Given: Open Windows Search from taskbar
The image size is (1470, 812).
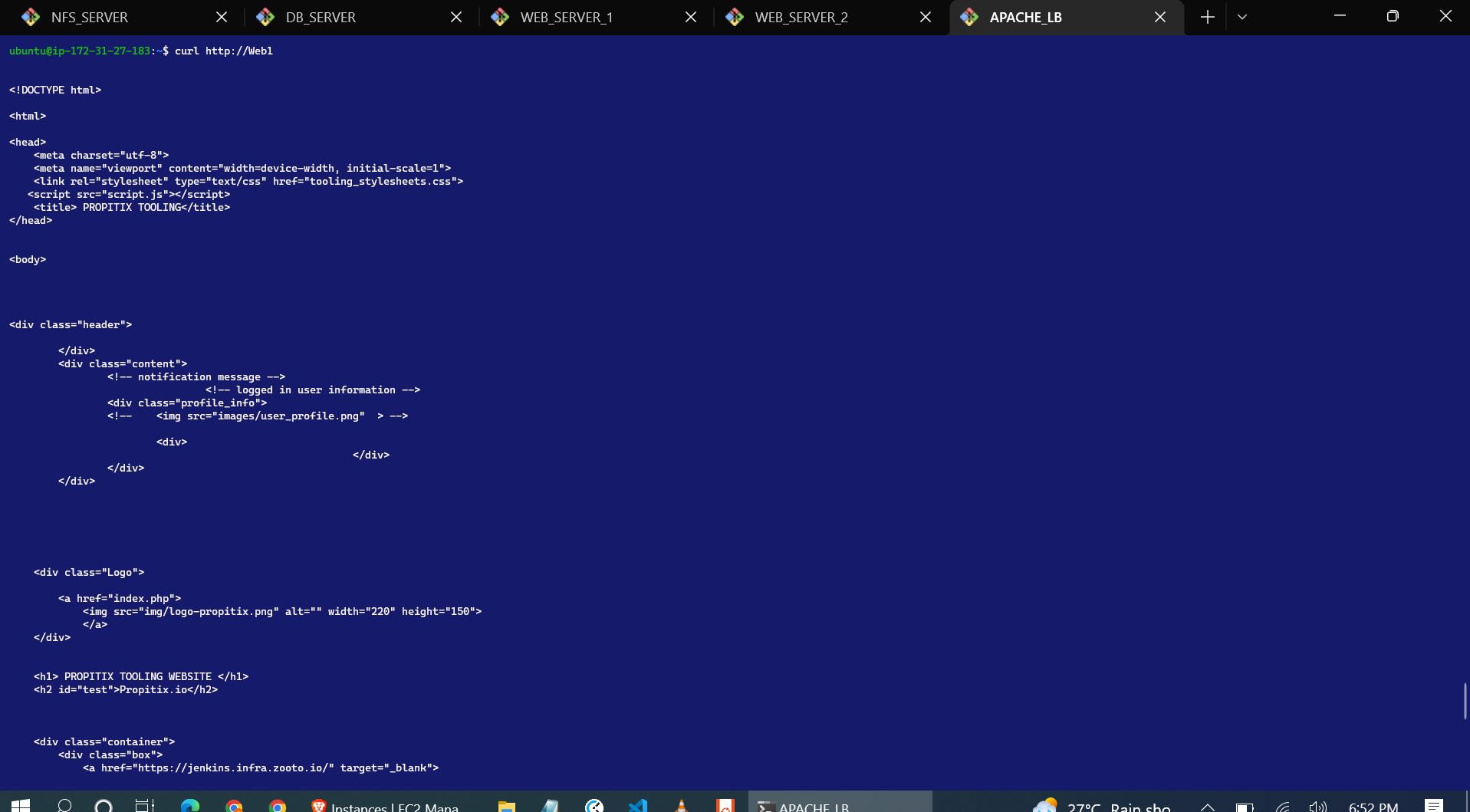Looking at the screenshot, I should (x=64, y=805).
